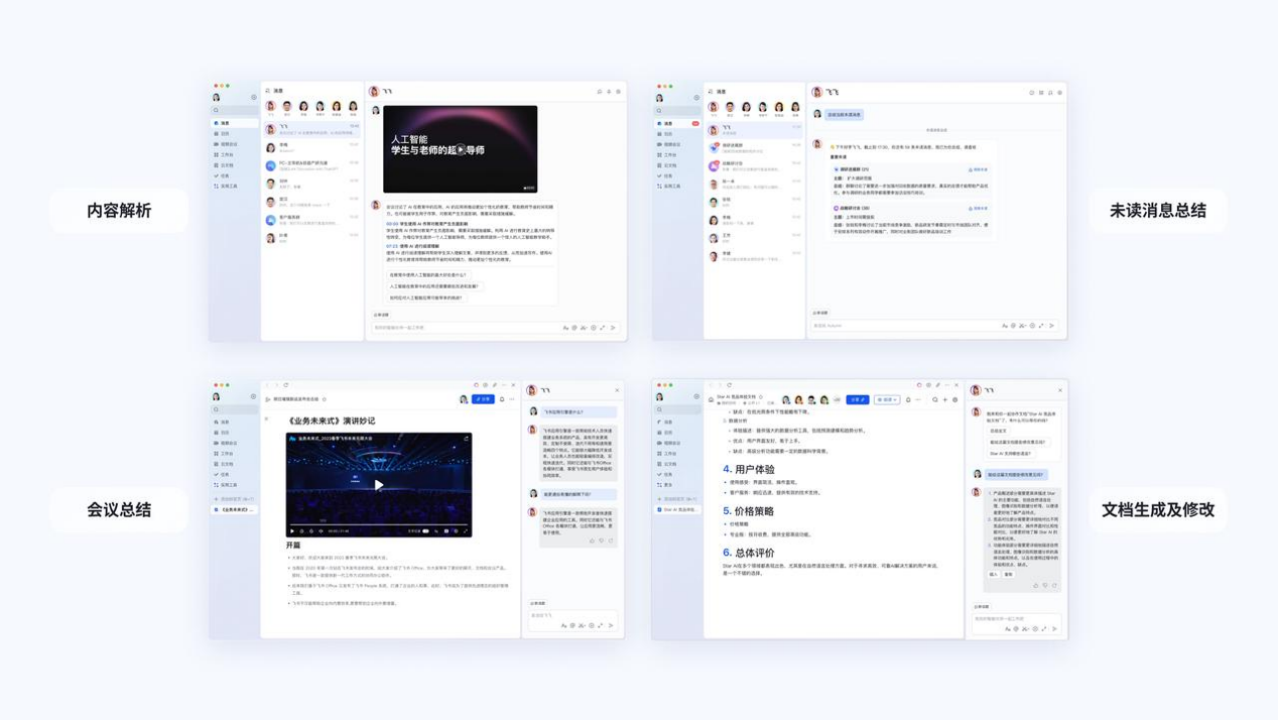Click sidebar search box in 内容解析 window
This screenshot has height=720, width=1278.
click(x=234, y=110)
